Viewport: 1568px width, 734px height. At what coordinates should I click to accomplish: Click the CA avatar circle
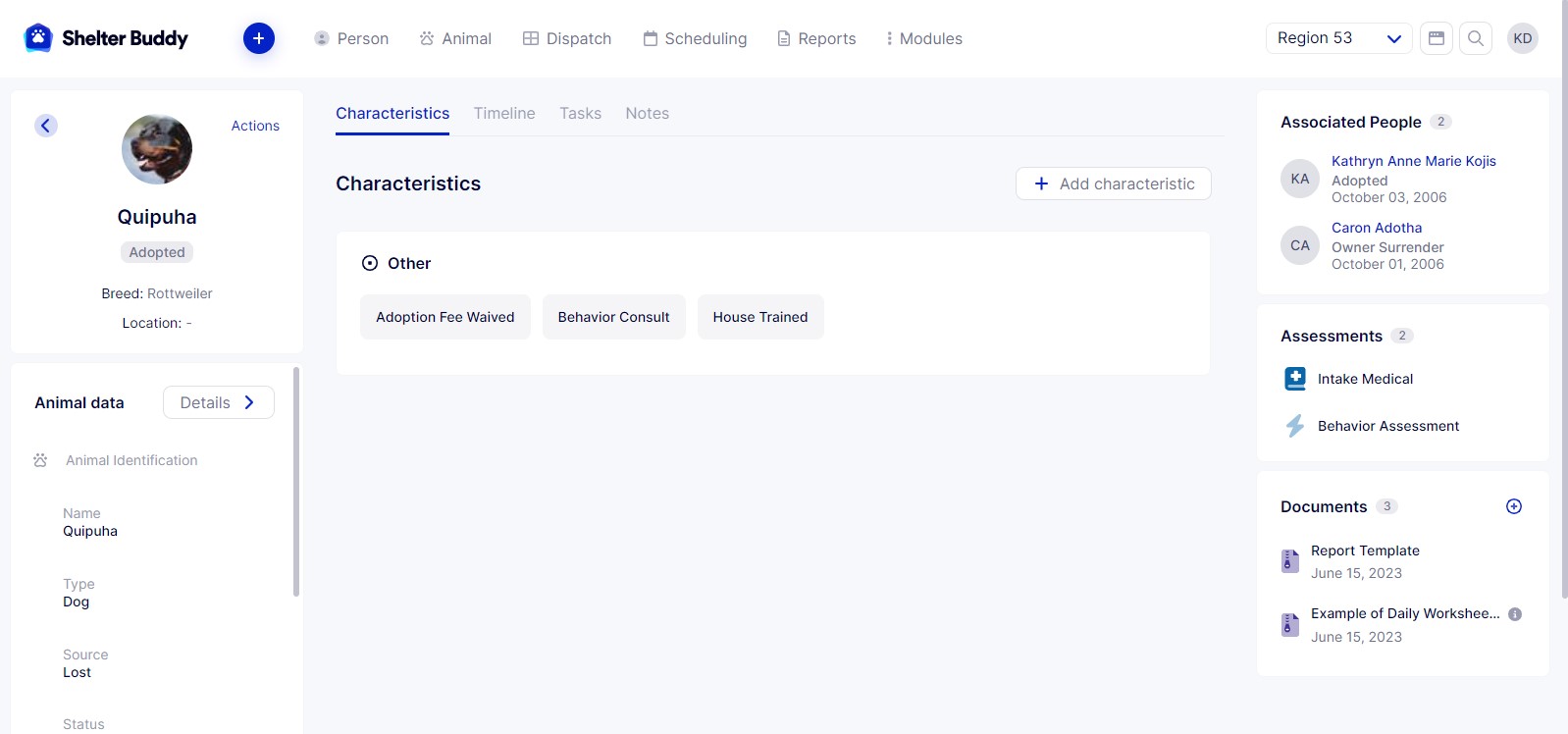pyautogui.click(x=1300, y=245)
